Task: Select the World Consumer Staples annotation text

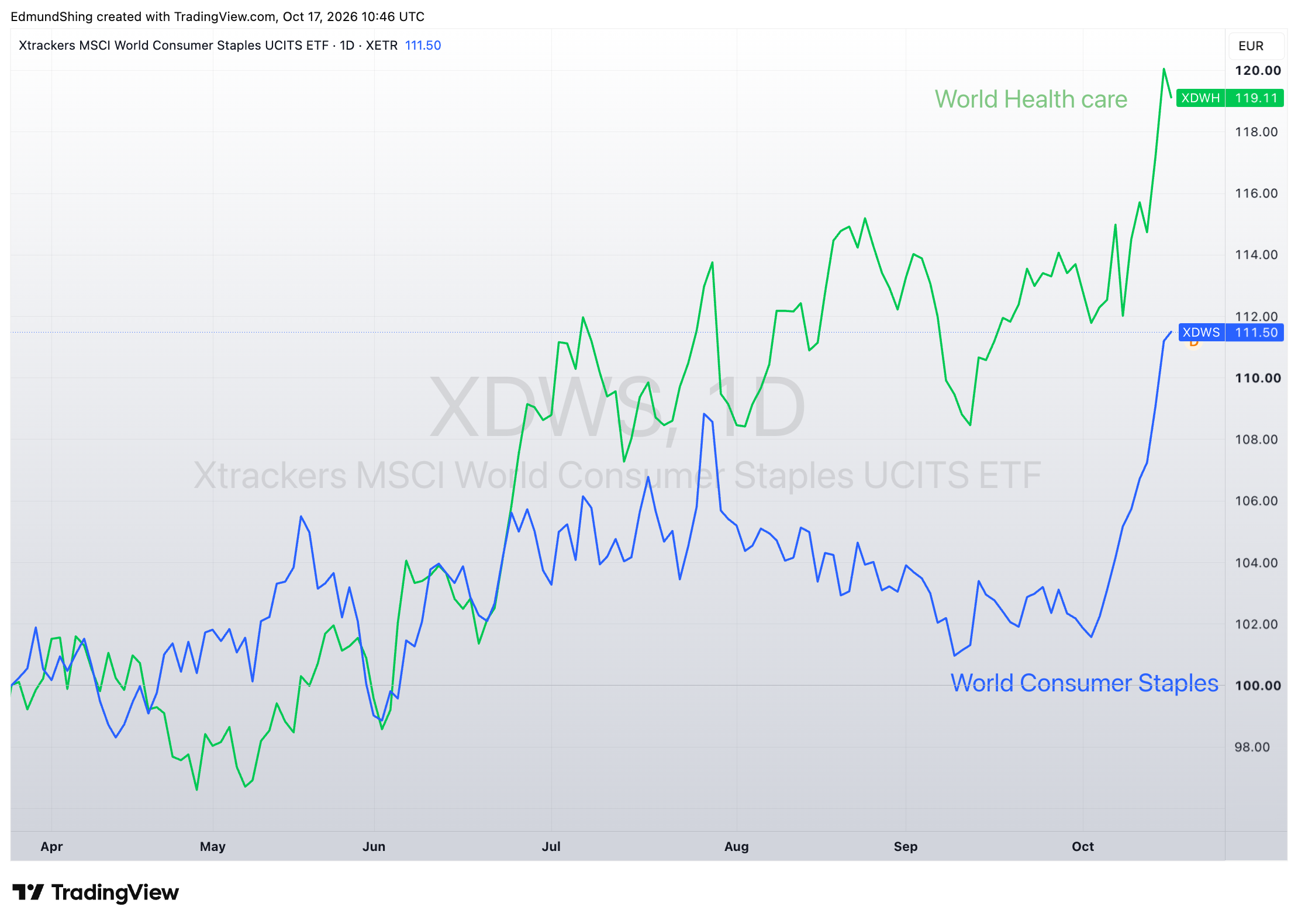Action: [x=1085, y=683]
